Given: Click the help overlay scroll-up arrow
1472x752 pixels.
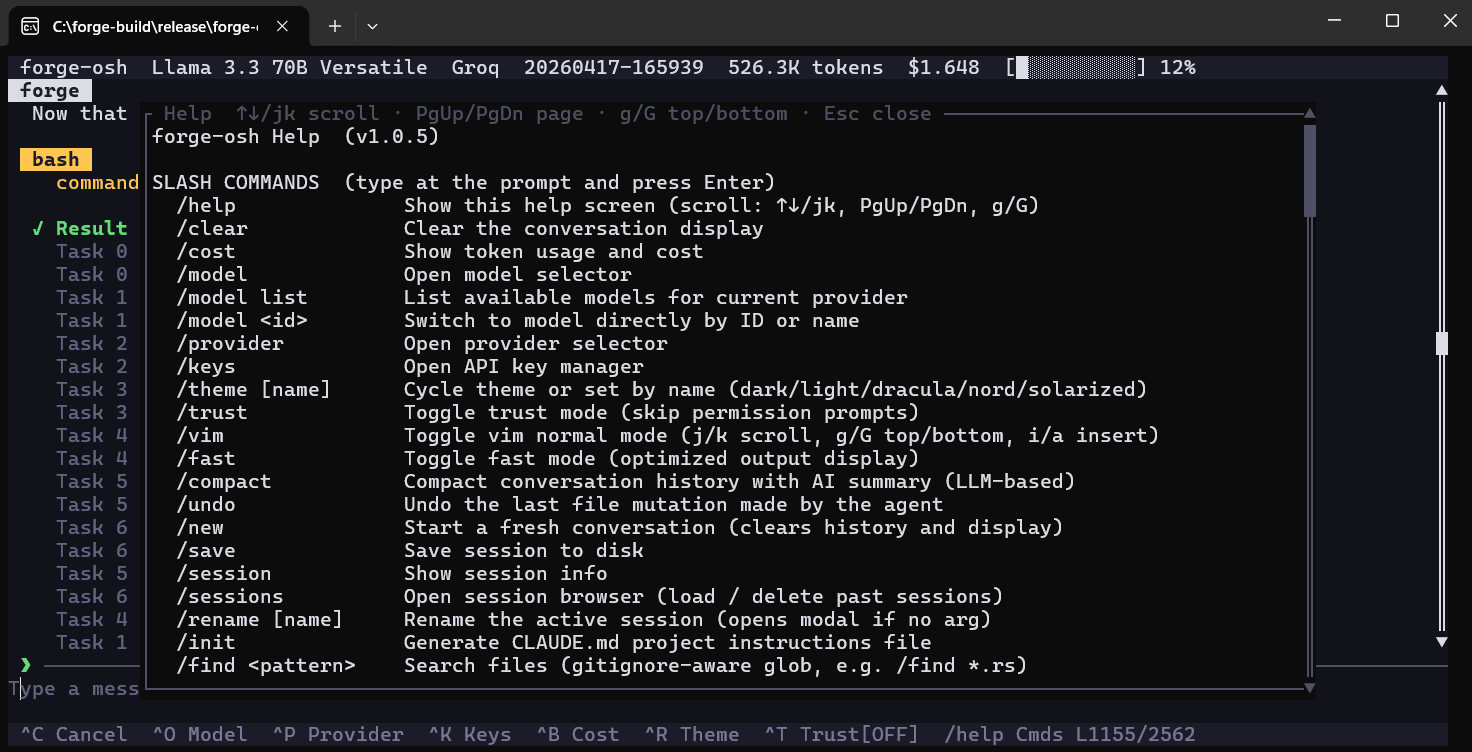Looking at the screenshot, I should click(1310, 114).
